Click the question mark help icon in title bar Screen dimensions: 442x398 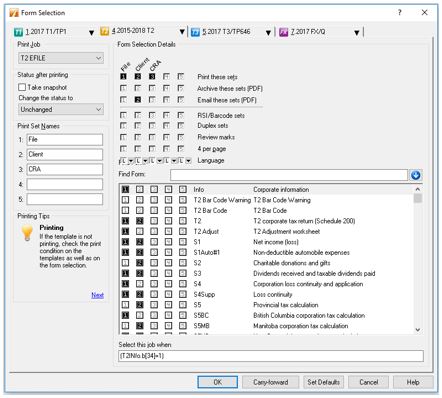399,13
